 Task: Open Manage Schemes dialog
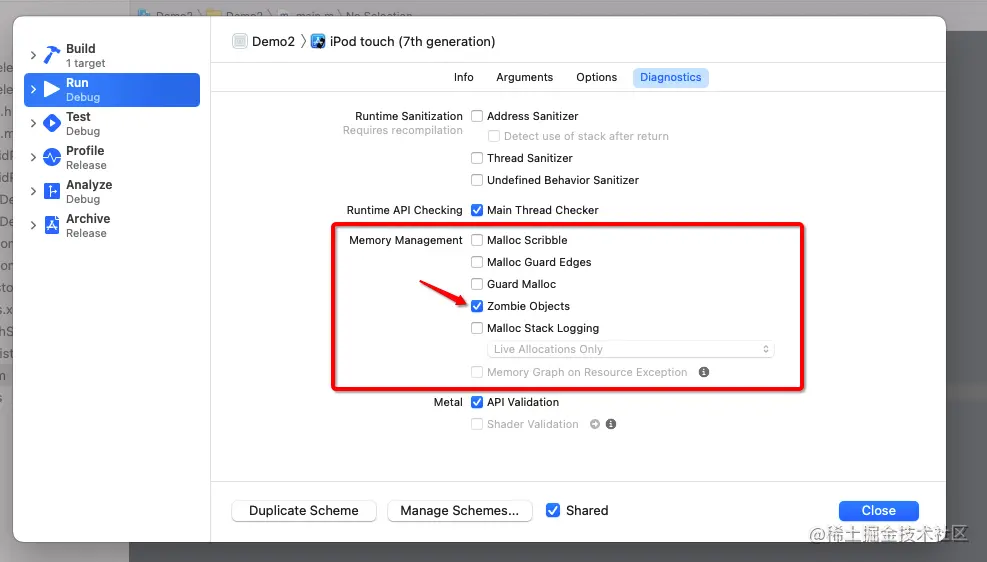point(460,510)
